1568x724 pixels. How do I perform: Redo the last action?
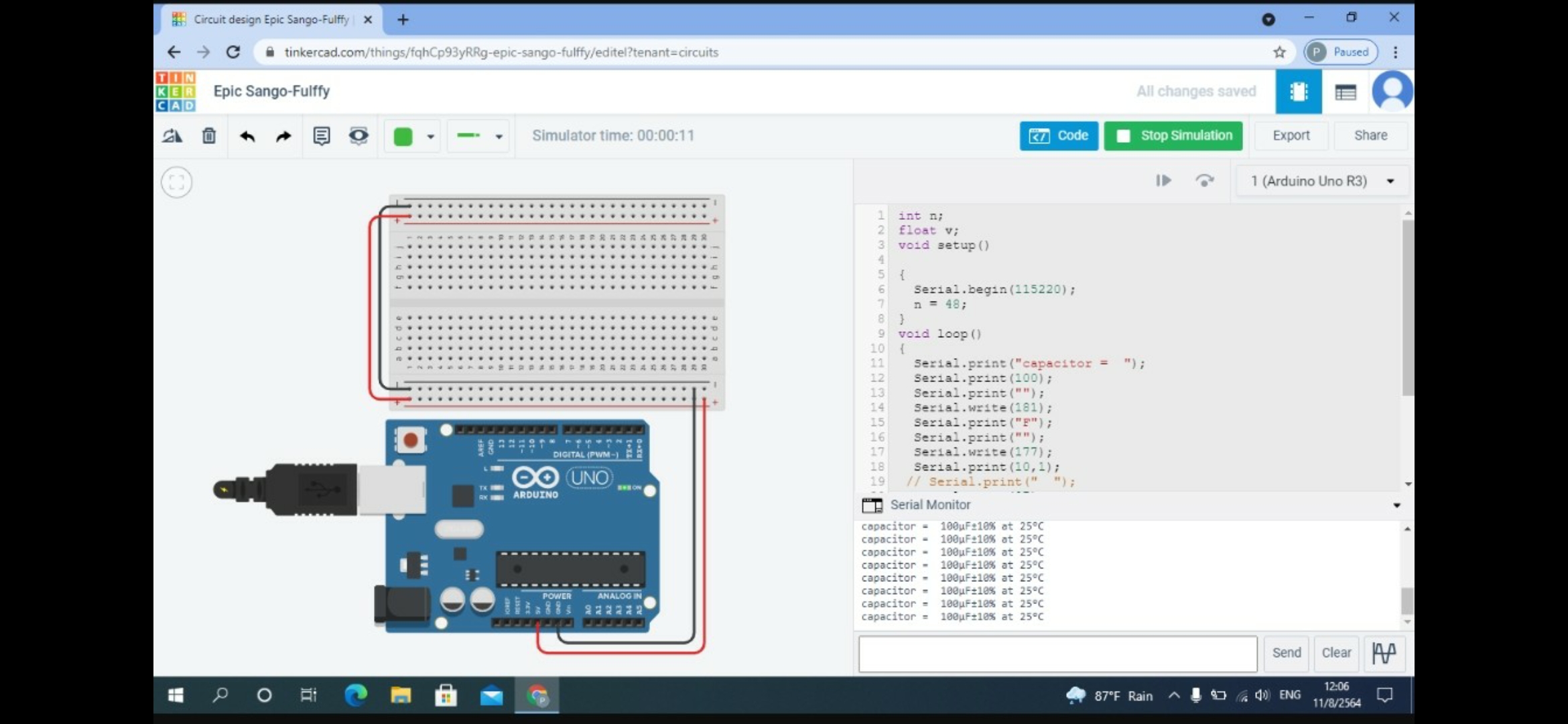coord(283,136)
